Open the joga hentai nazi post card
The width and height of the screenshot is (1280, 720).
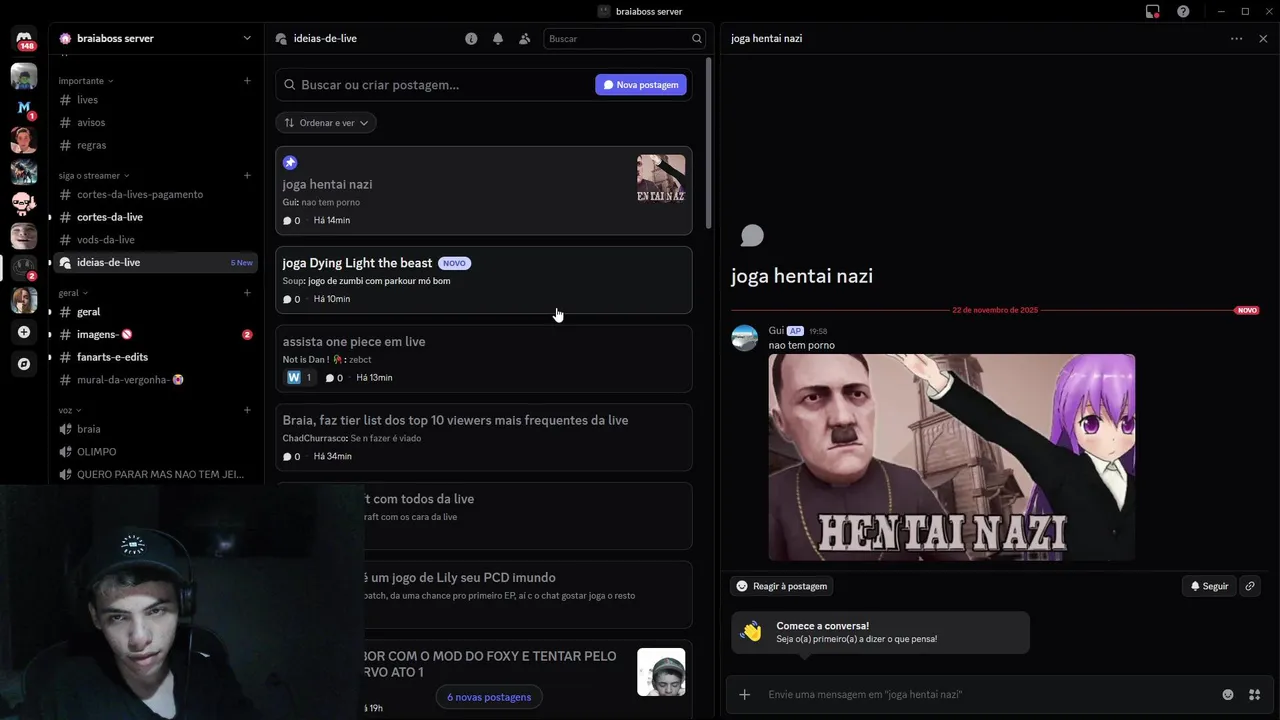pyautogui.click(x=484, y=191)
